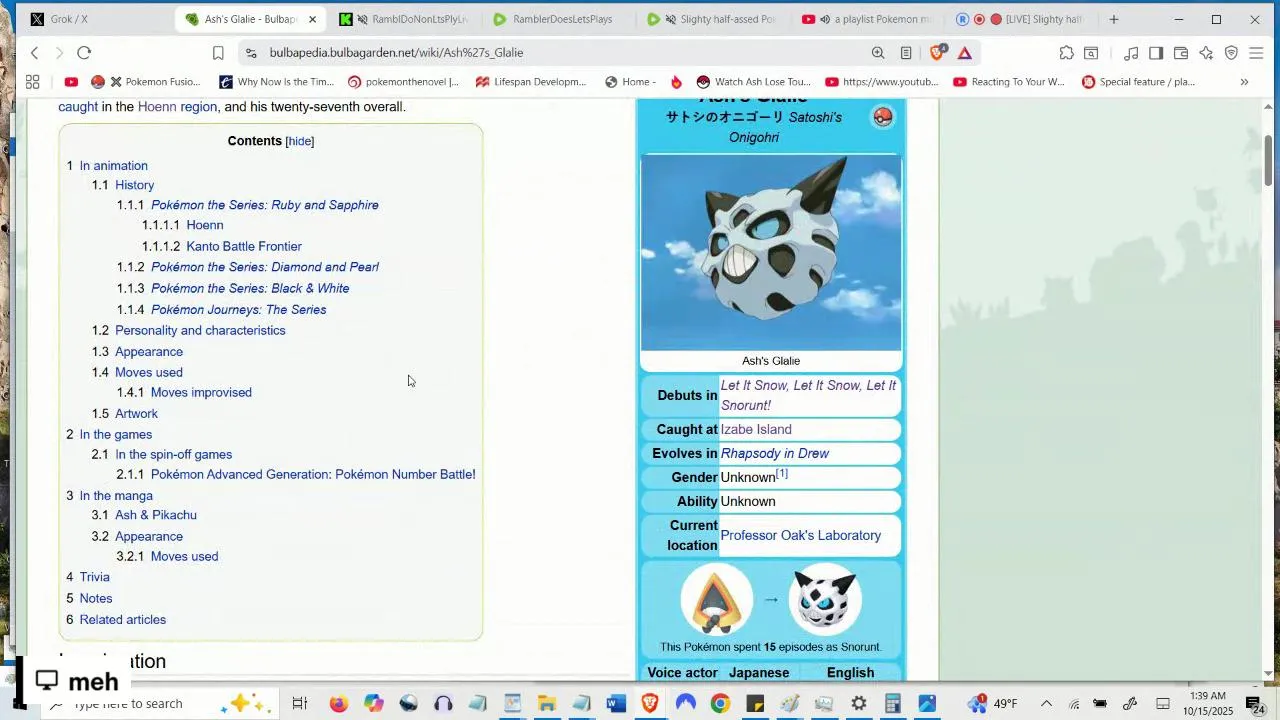The image size is (1280, 720).
Task: Switch to a playlist Pokemon tab
Action: (867, 19)
